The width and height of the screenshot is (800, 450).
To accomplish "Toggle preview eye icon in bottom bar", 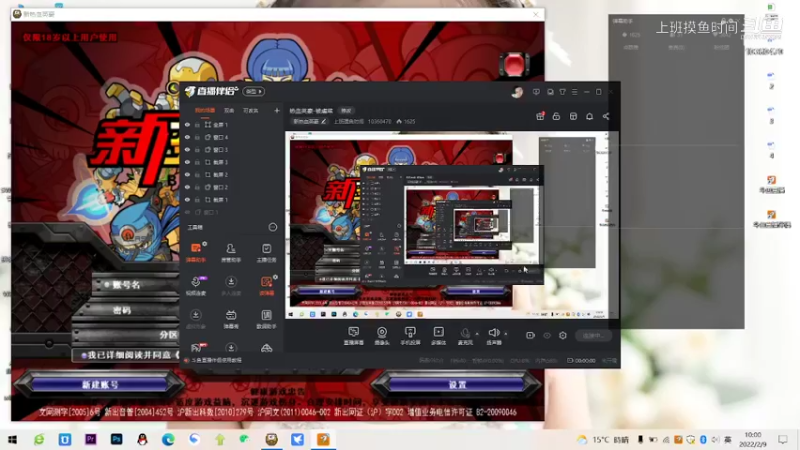I will click(547, 335).
